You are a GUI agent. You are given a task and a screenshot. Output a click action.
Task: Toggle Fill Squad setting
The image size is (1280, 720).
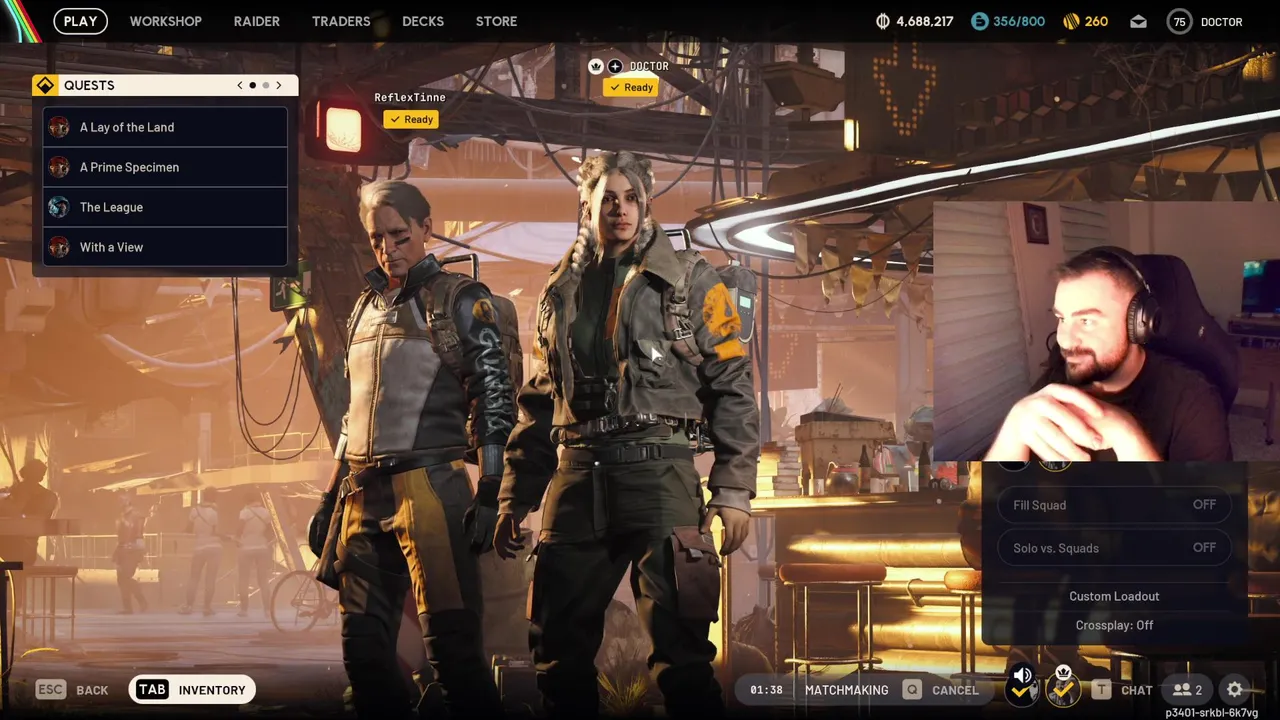[1114, 505]
